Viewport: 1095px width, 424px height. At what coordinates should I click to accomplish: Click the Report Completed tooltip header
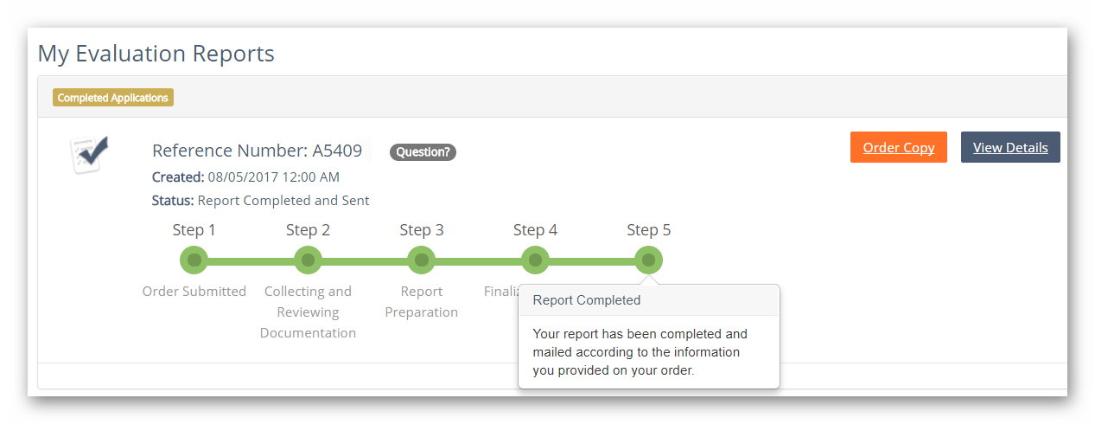click(x=649, y=300)
